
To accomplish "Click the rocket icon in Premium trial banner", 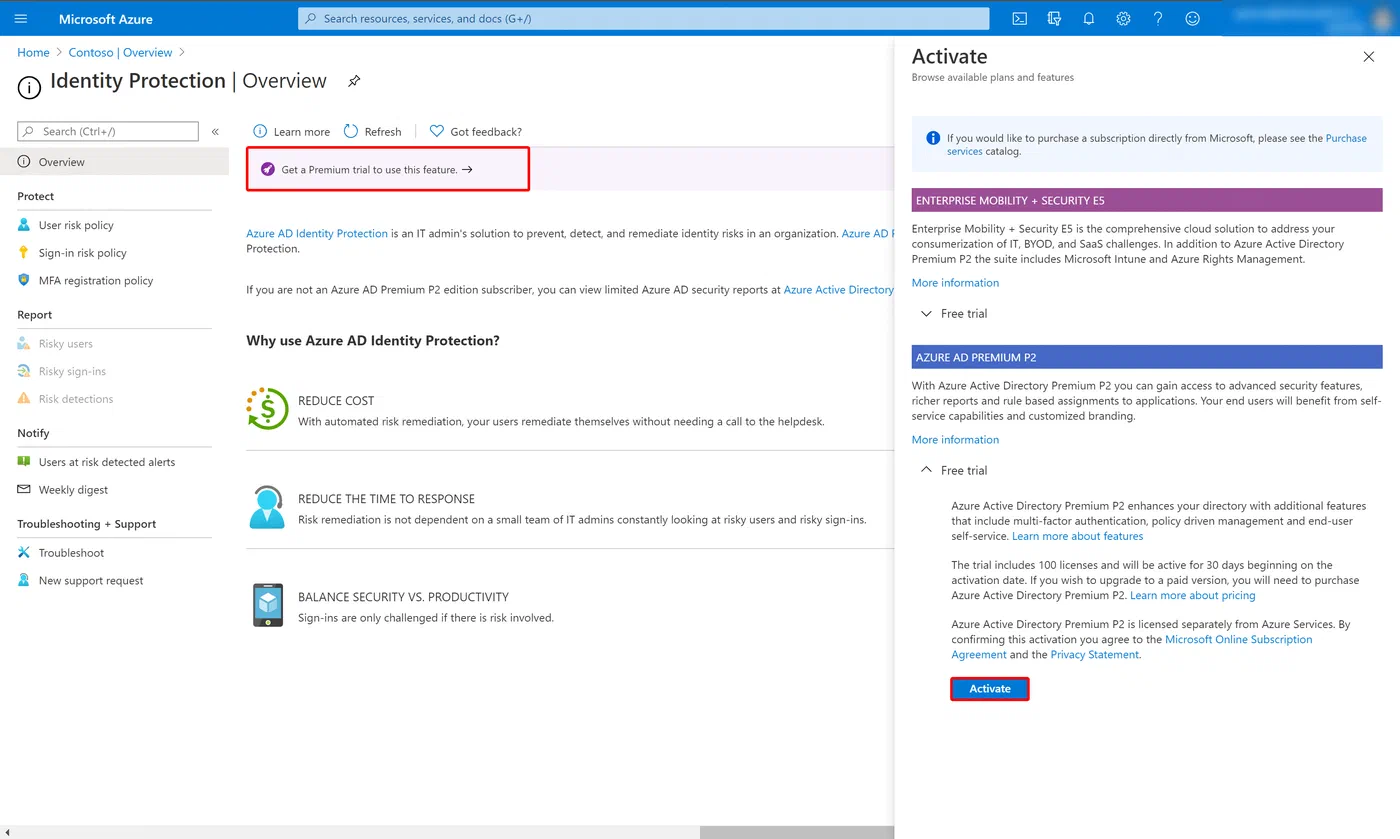I will 267,169.
